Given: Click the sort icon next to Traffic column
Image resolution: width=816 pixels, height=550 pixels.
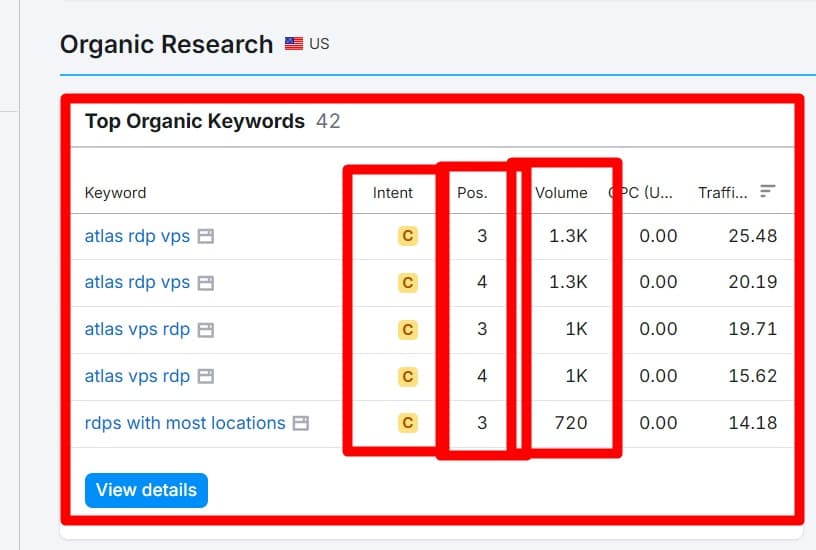Looking at the screenshot, I should [768, 191].
